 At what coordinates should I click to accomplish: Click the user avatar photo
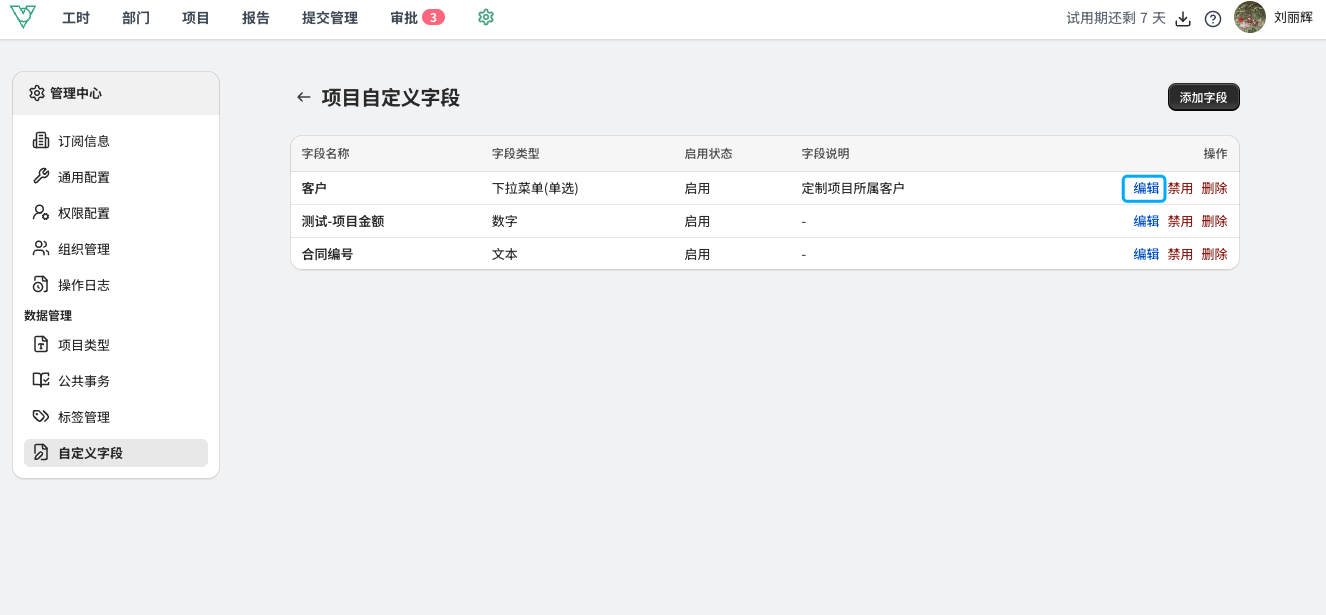click(x=1250, y=17)
